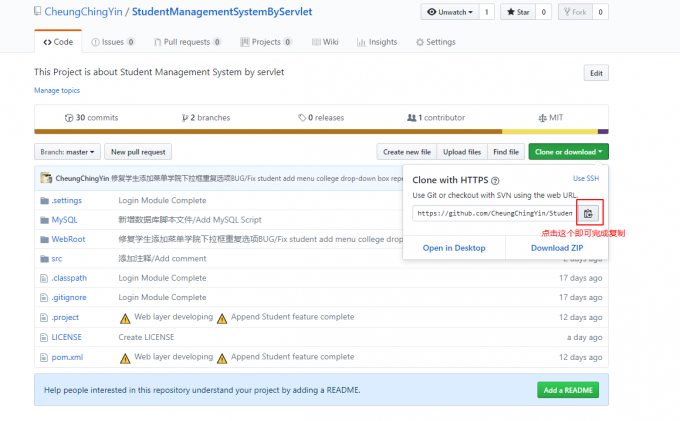Click first warning icon in .project row
The width and height of the screenshot is (680, 421).
click(125, 319)
